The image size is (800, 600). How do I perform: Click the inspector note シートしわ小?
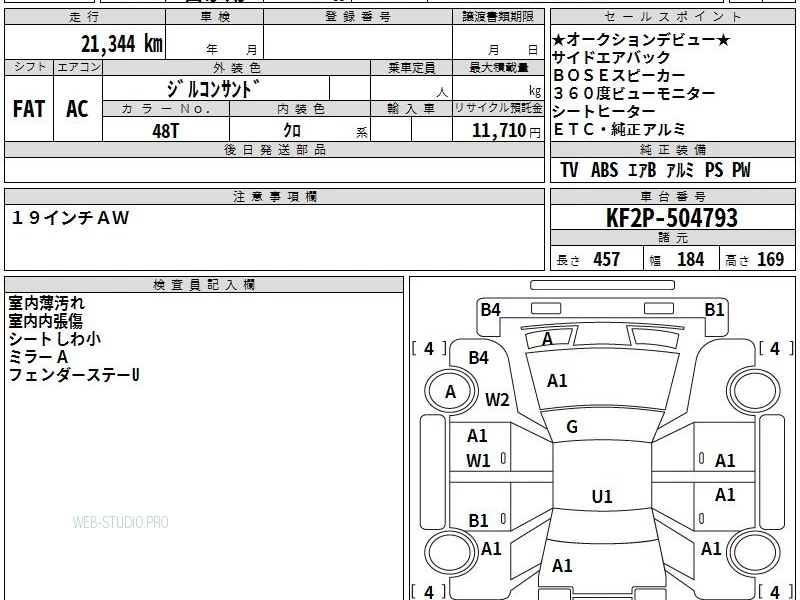(55, 339)
